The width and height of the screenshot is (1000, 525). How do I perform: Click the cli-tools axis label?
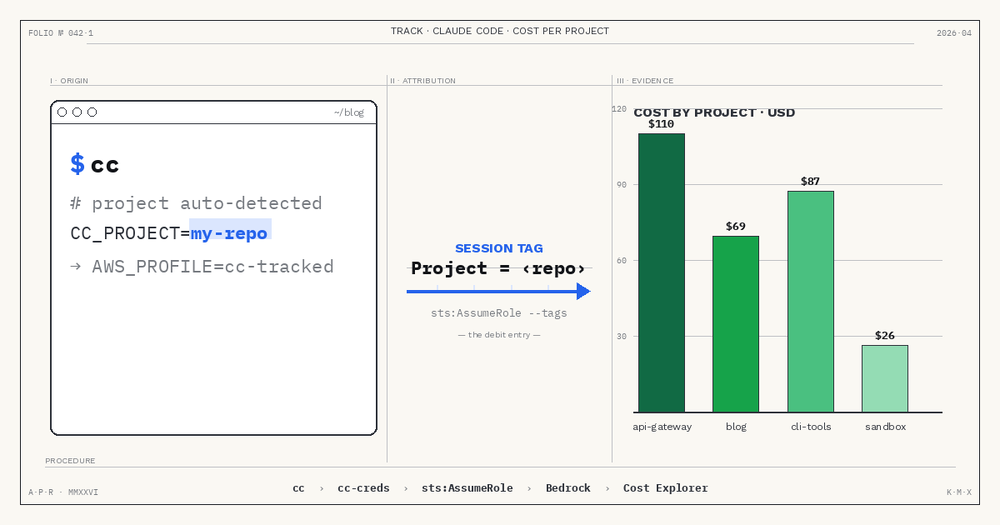click(x=811, y=426)
